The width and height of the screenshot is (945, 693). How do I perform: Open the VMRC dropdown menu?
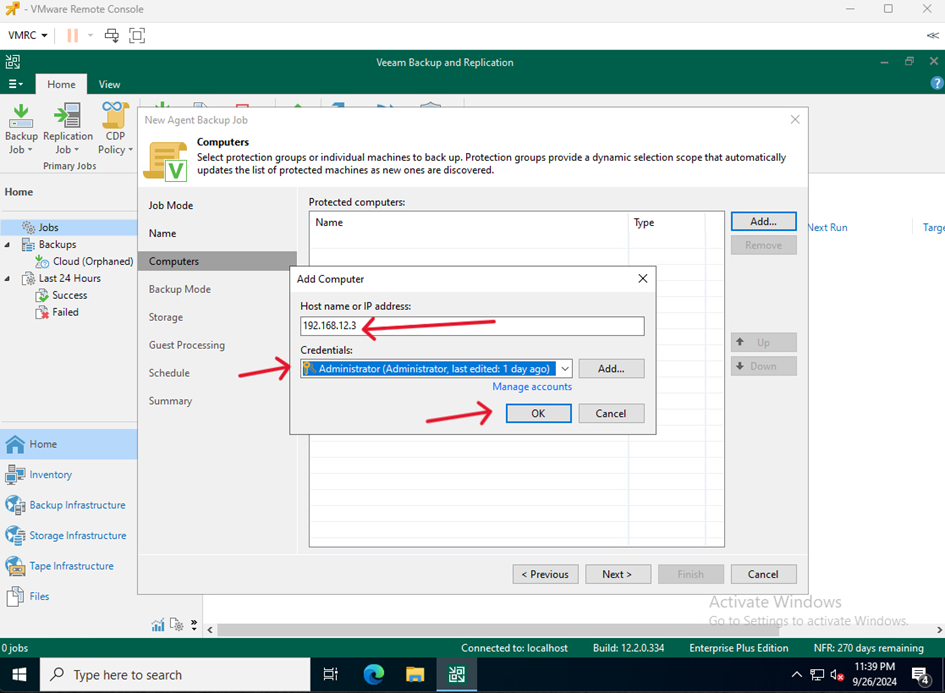pos(27,35)
